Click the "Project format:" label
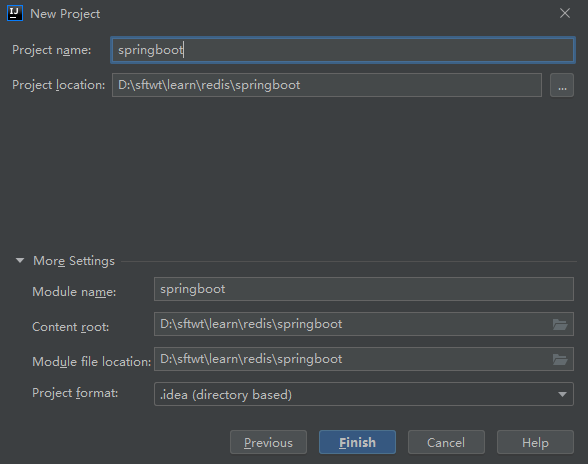This screenshot has height=464, width=588. (x=75, y=393)
